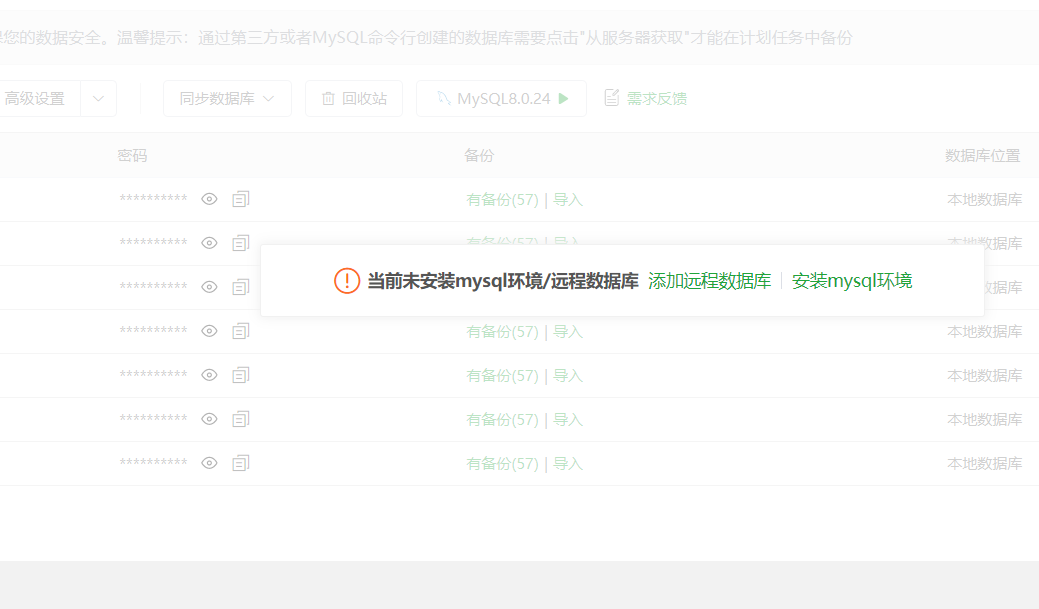Click the 高级设置 button

coord(38,99)
